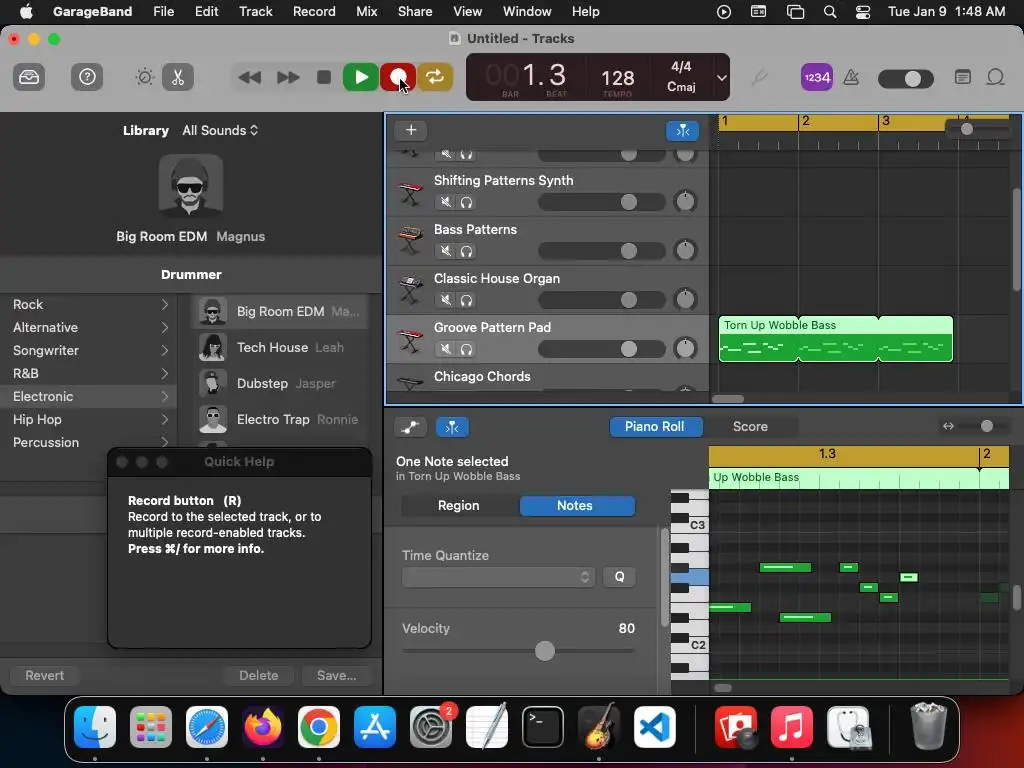Select the Torn Up Wobble Bass region
Image resolution: width=1024 pixels, height=768 pixels.
[x=835, y=338]
